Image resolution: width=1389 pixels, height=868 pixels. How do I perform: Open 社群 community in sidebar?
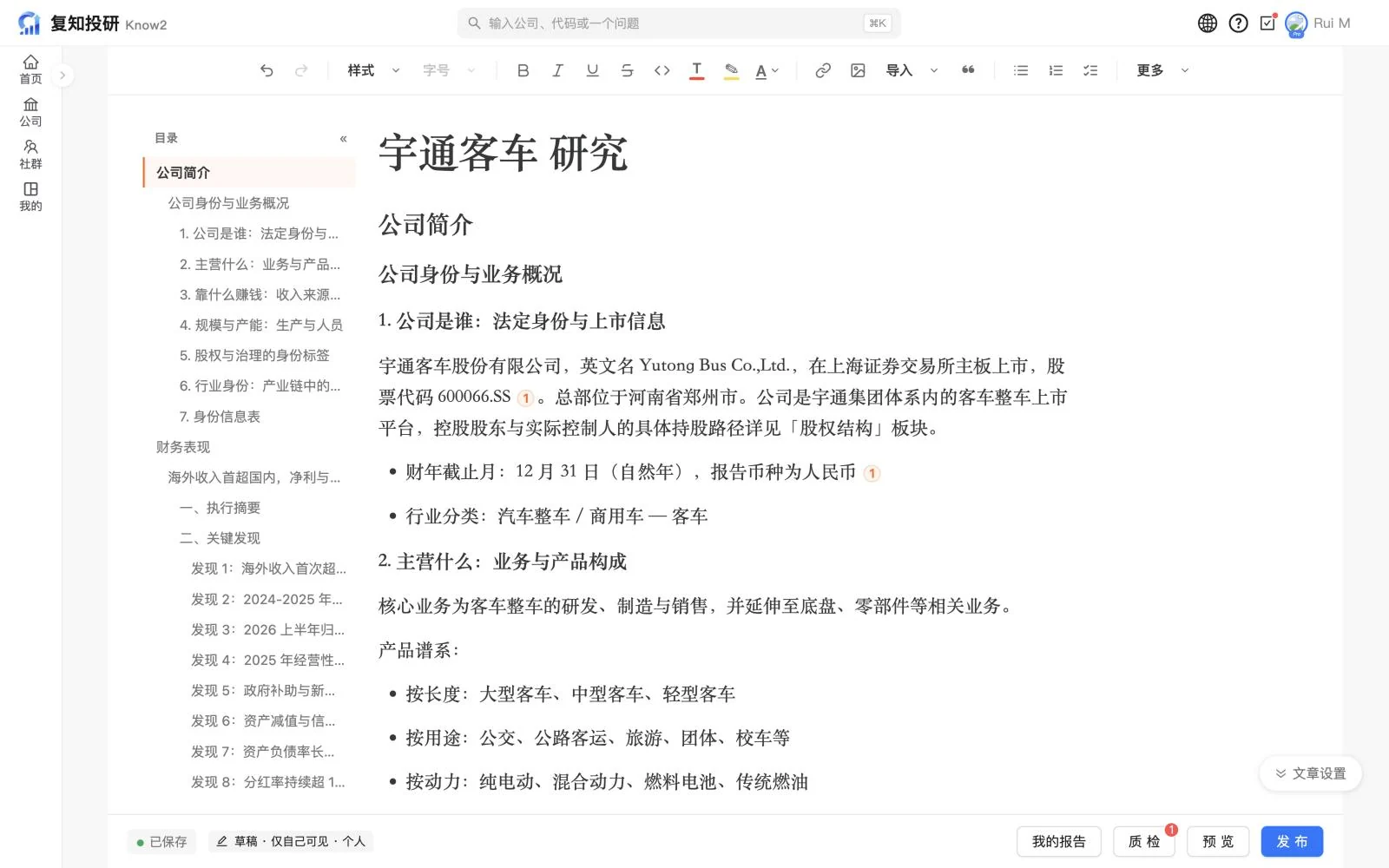30,155
